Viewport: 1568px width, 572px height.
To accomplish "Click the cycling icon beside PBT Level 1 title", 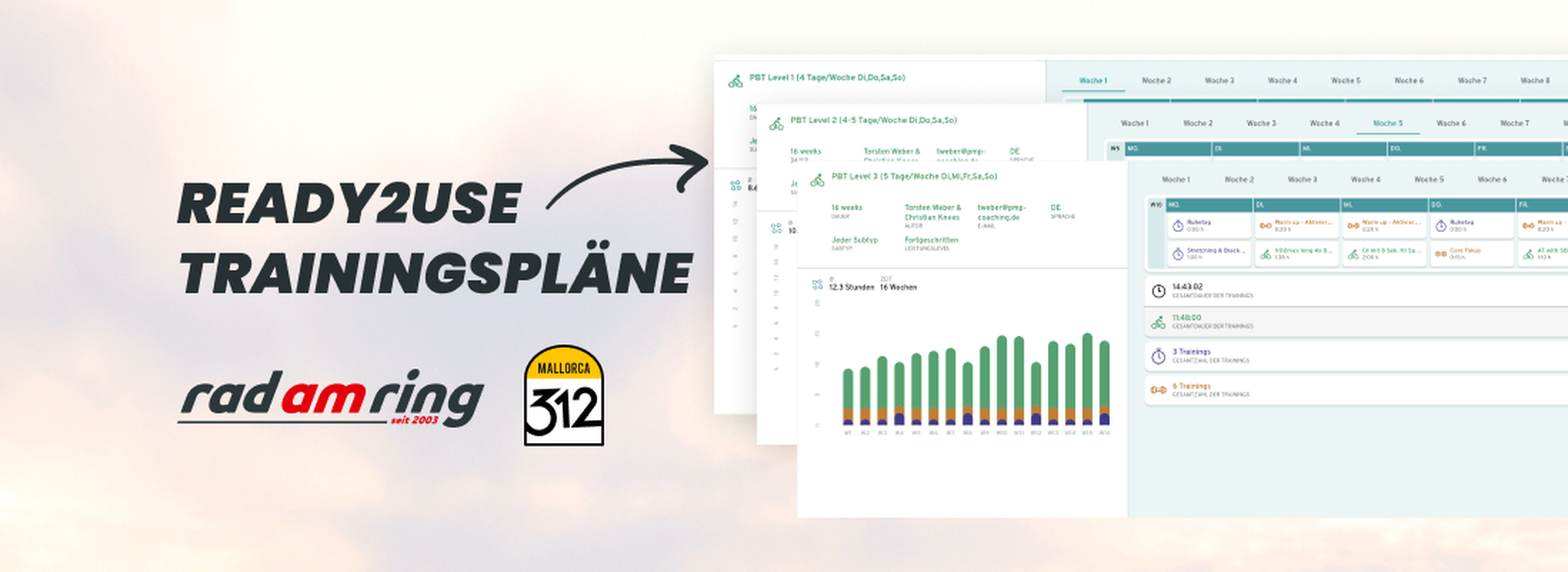I will pos(735,82).
